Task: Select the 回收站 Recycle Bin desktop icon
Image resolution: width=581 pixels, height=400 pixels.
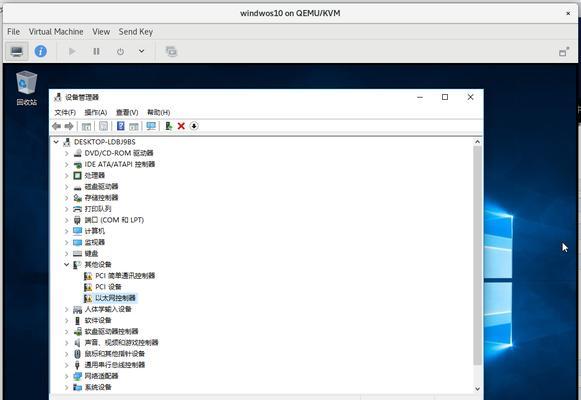Action: (x=27, y=88)
